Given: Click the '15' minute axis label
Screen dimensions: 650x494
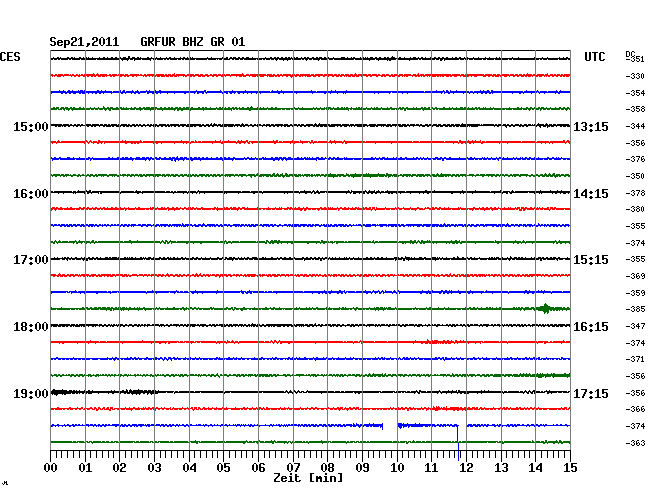Looking at the screenshot, I should coord(570,468).
